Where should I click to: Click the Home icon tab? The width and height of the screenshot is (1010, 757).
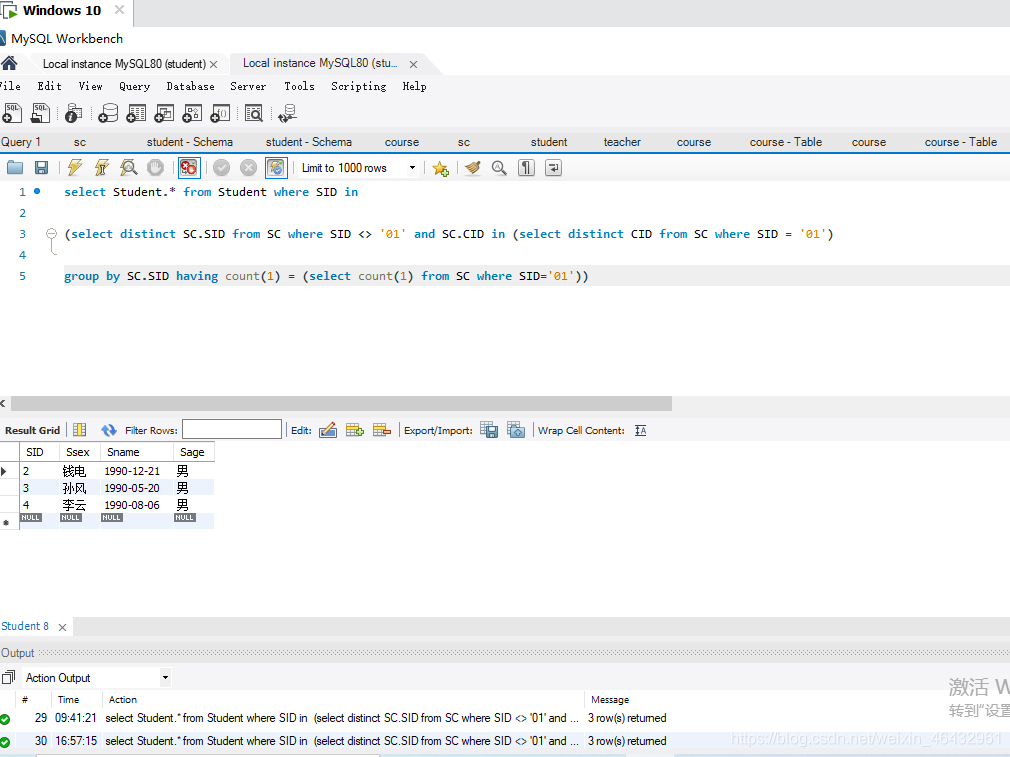[x=9, y=63]
